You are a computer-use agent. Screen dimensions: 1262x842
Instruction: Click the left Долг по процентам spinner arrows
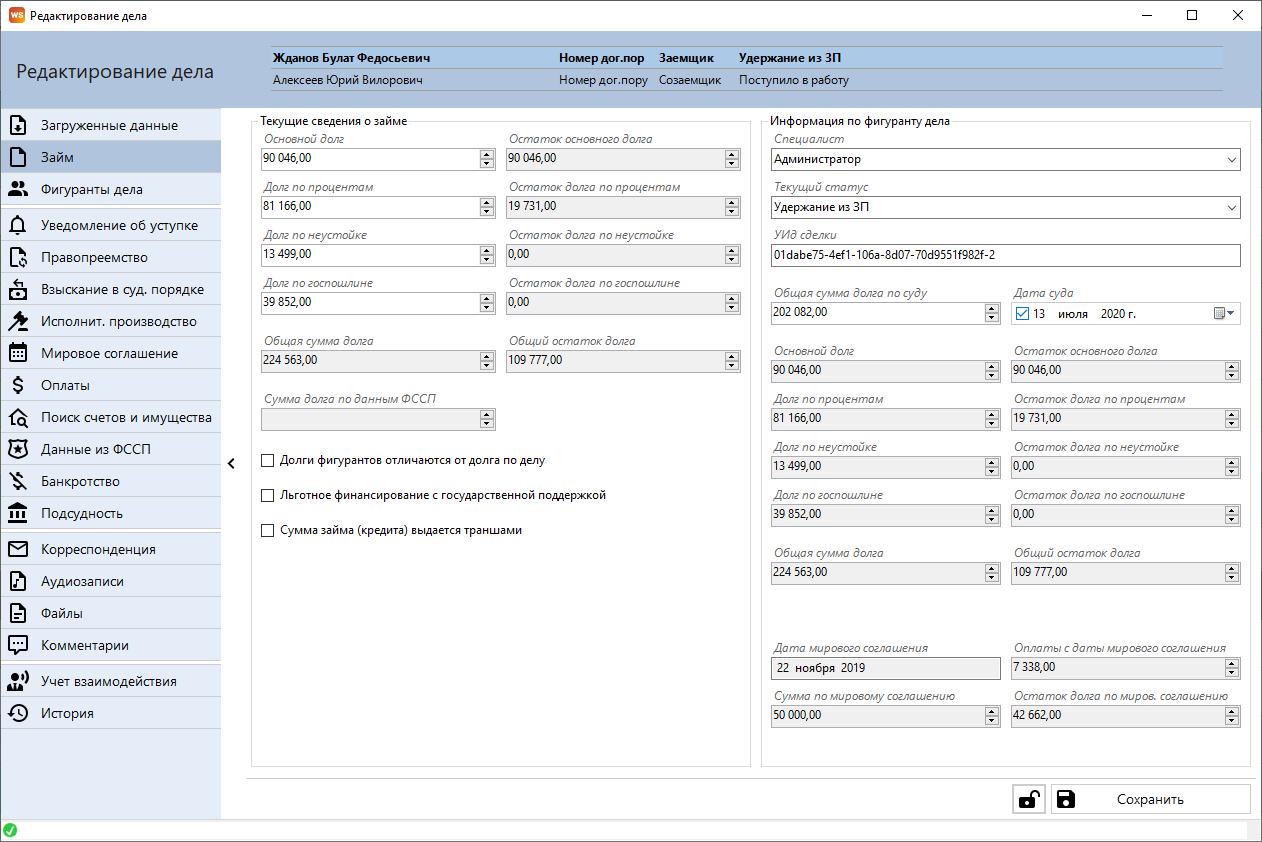[x=487, y=206]
